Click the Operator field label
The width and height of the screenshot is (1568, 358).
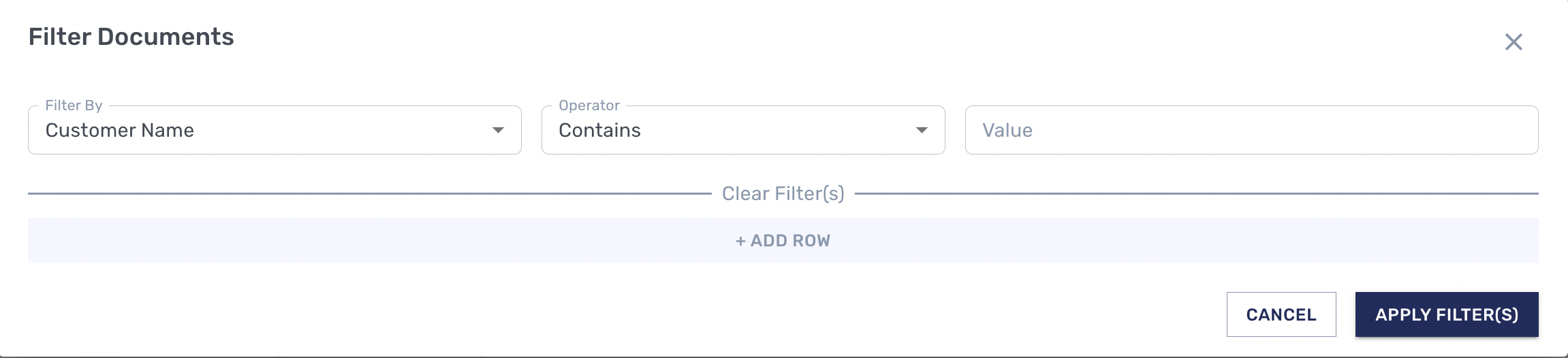tap(589, 105)
